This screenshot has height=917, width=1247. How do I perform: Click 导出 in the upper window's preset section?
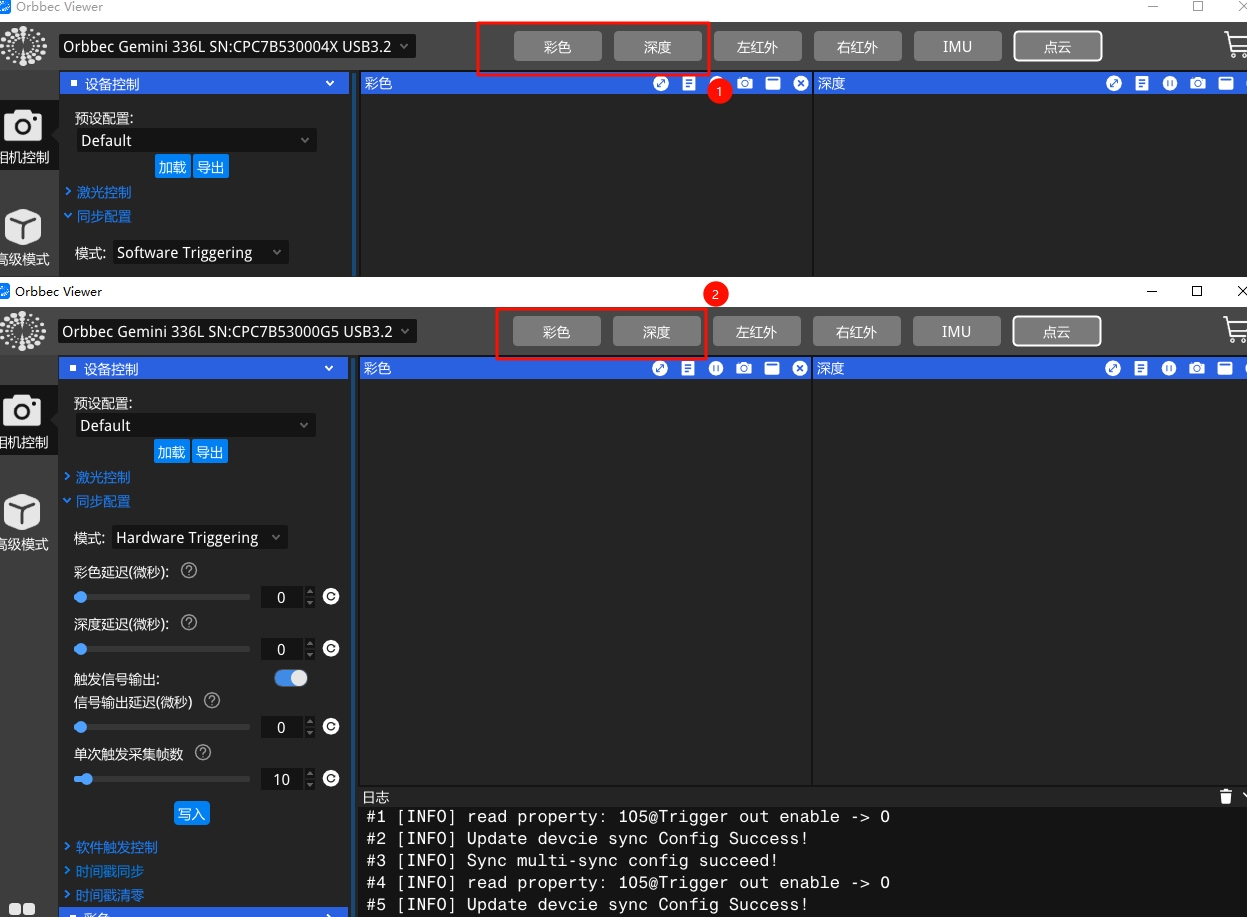tap(211, 167)
